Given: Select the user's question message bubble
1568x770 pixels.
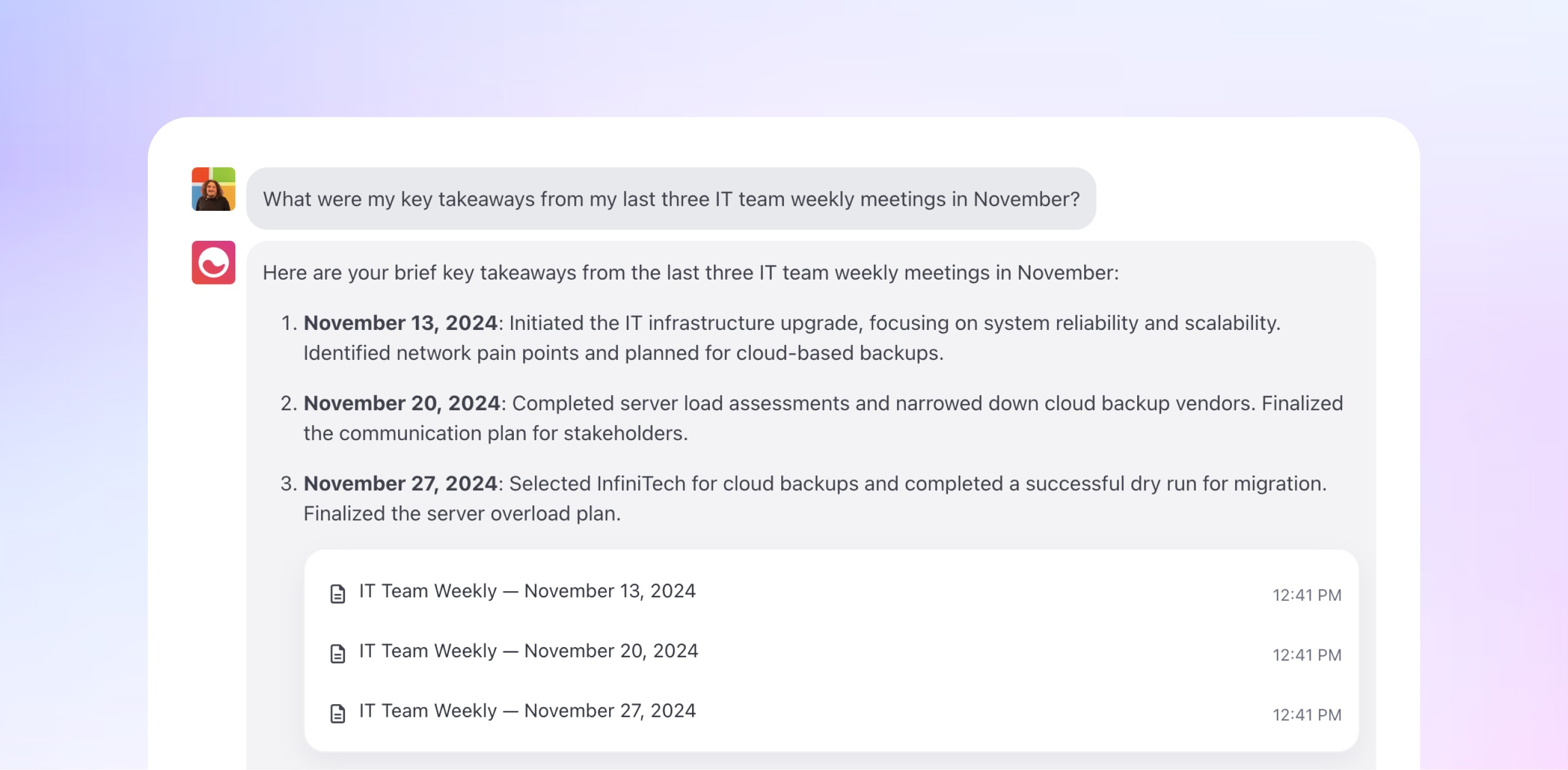Looking at the screenshot, I should tap(671, 198).
